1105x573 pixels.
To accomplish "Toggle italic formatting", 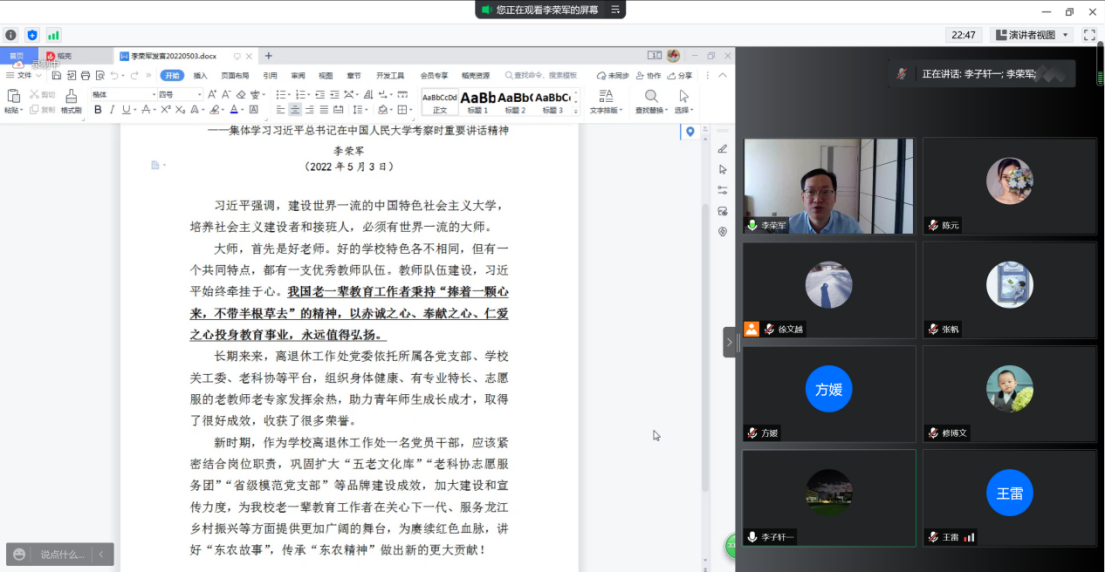I will pos(112,110).
